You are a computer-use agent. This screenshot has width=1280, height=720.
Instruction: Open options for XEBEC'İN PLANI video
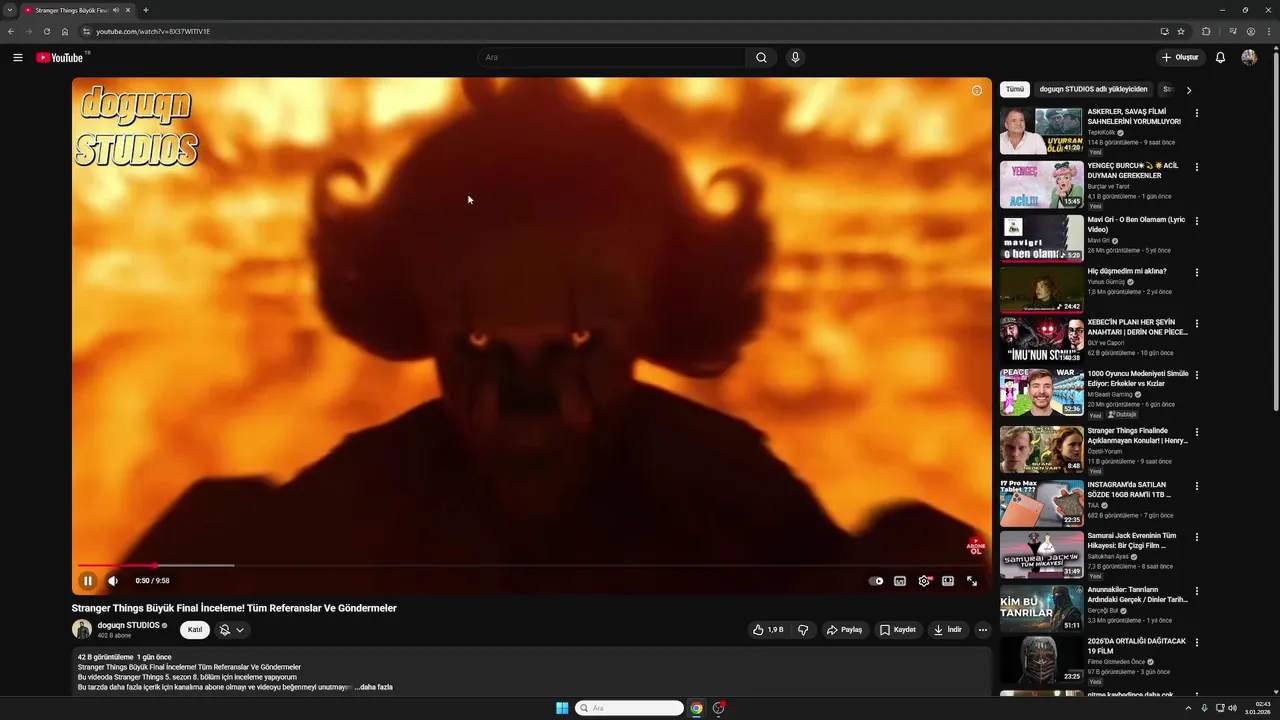pyautogui.click(x=1196, y=324)
